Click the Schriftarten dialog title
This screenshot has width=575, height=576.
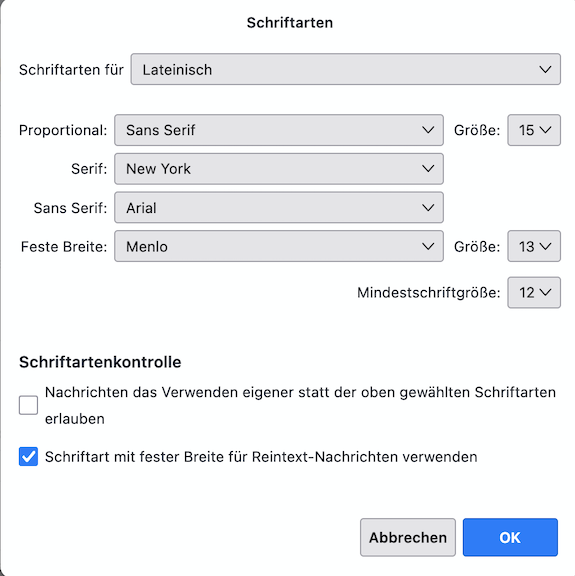(290, 23)
